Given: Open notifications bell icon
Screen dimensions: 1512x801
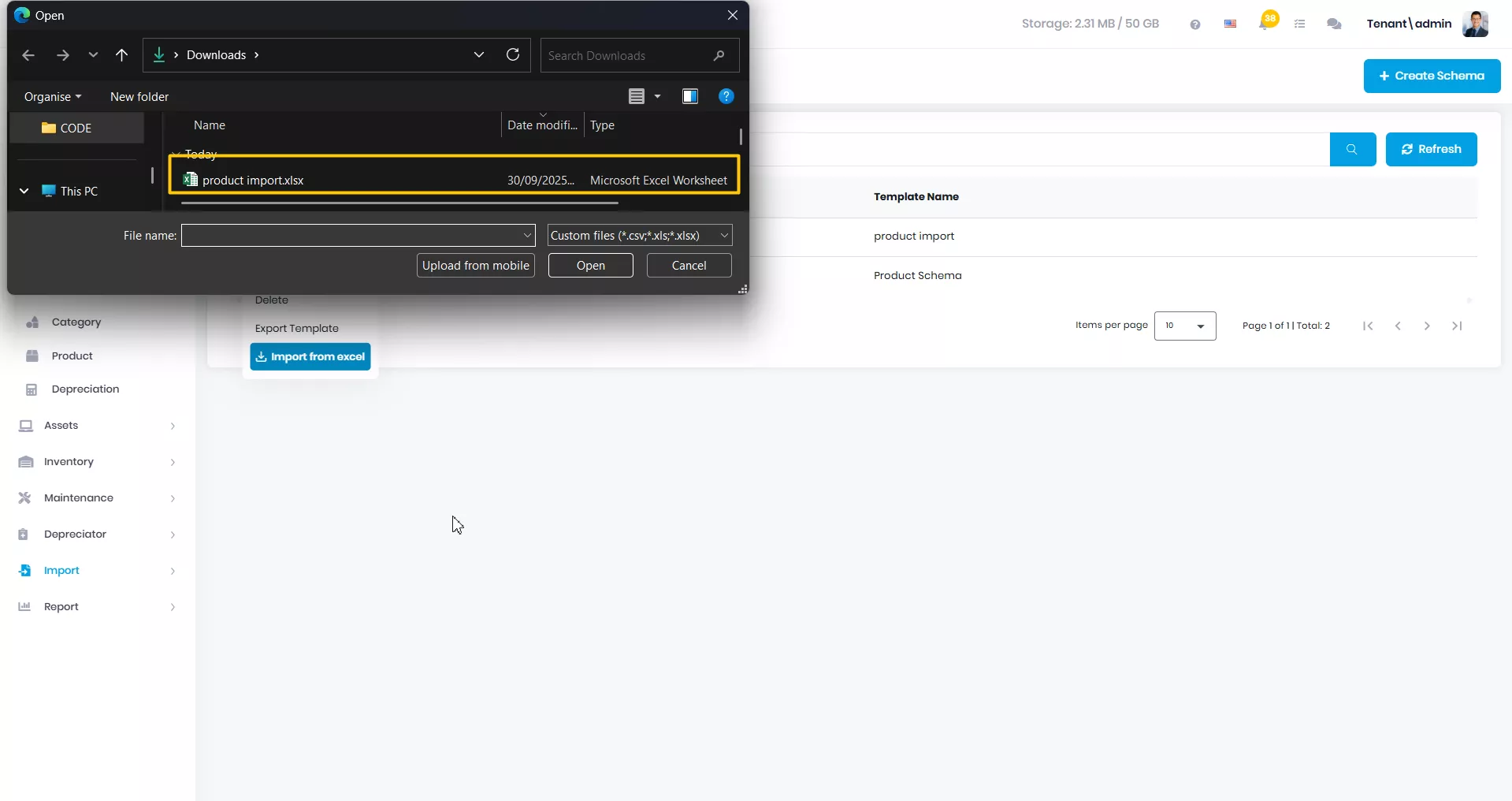Looking at the screenshot, I should [1265, 22].
